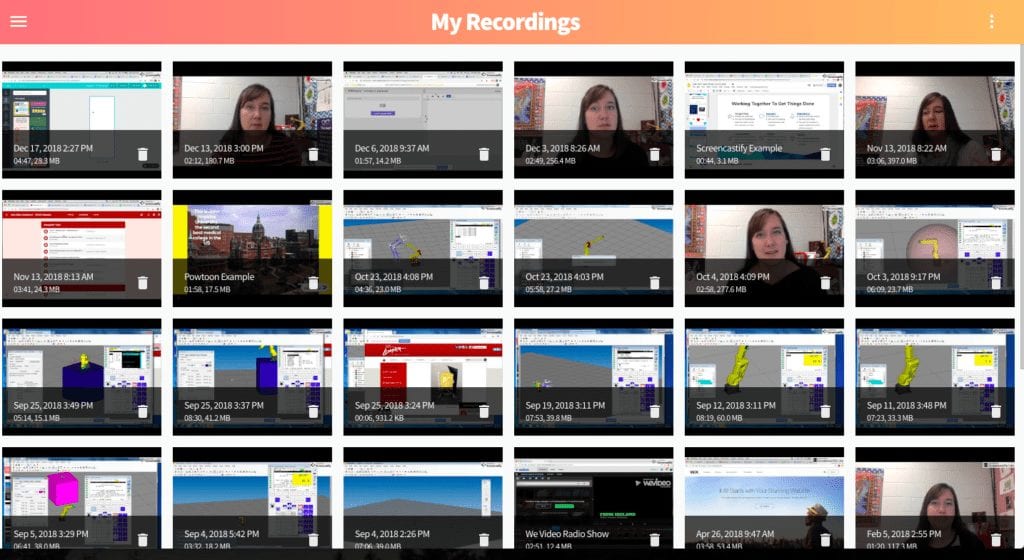The height and width of the screenshot is (560, 1024).
Task: Open the Dec 3, 2018 8:26 AM recording
Action: [x=594, y=119]
